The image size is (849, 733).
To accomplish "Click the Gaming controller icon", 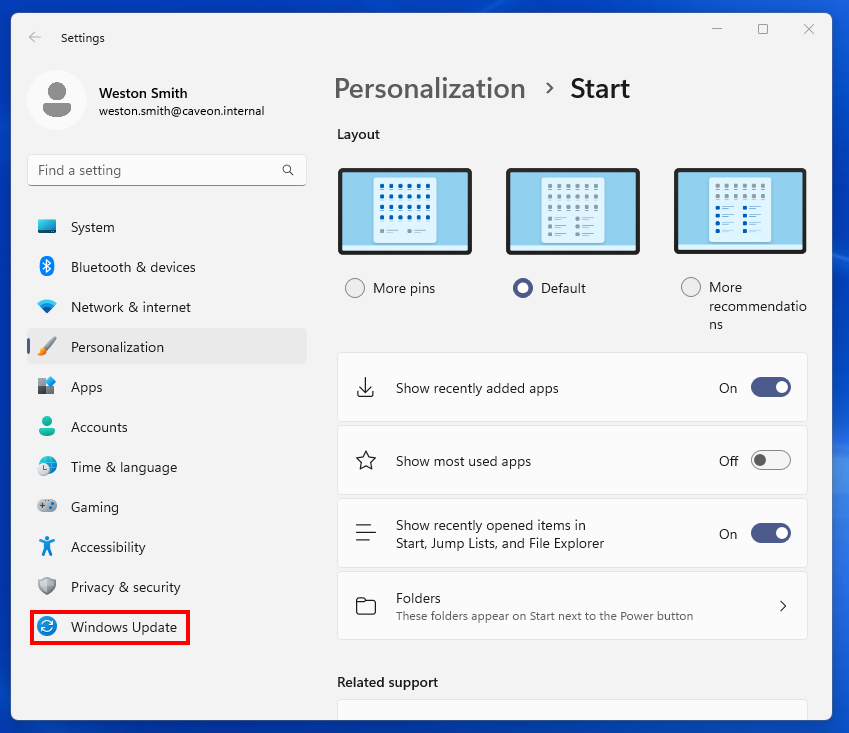I will 47,506.
